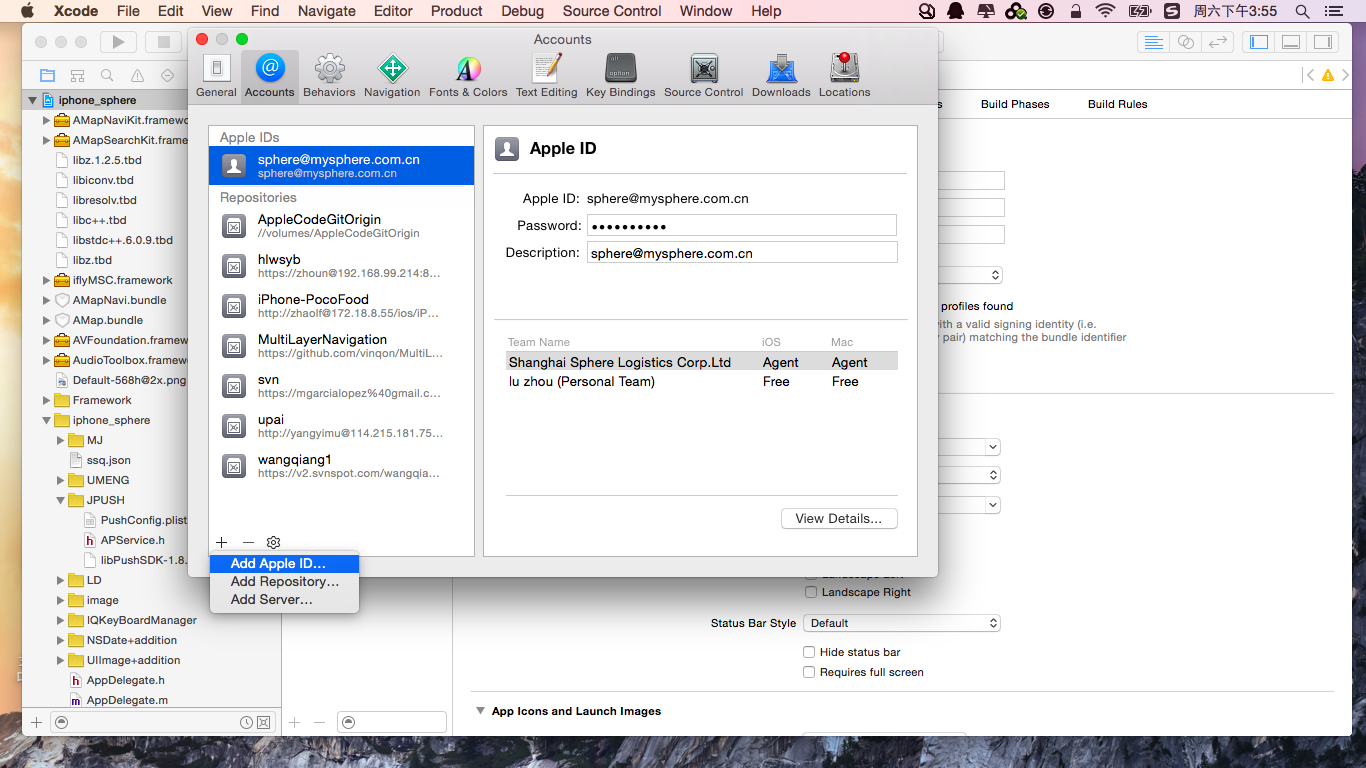This screenshot has width=1366, height=768.
Task: Select the MultiLayerNavigation repository
Action: point(341,345)
